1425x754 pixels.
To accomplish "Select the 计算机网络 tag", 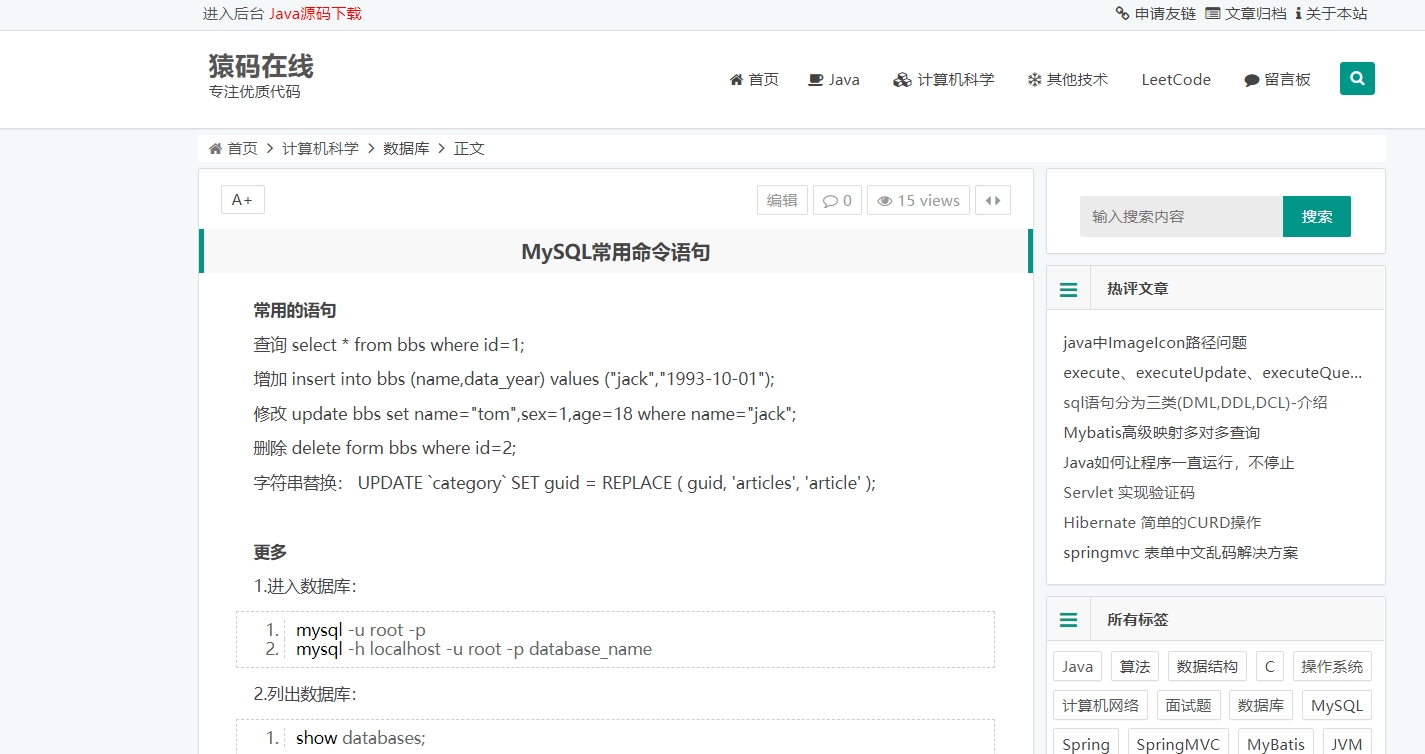I will 1101,705.
